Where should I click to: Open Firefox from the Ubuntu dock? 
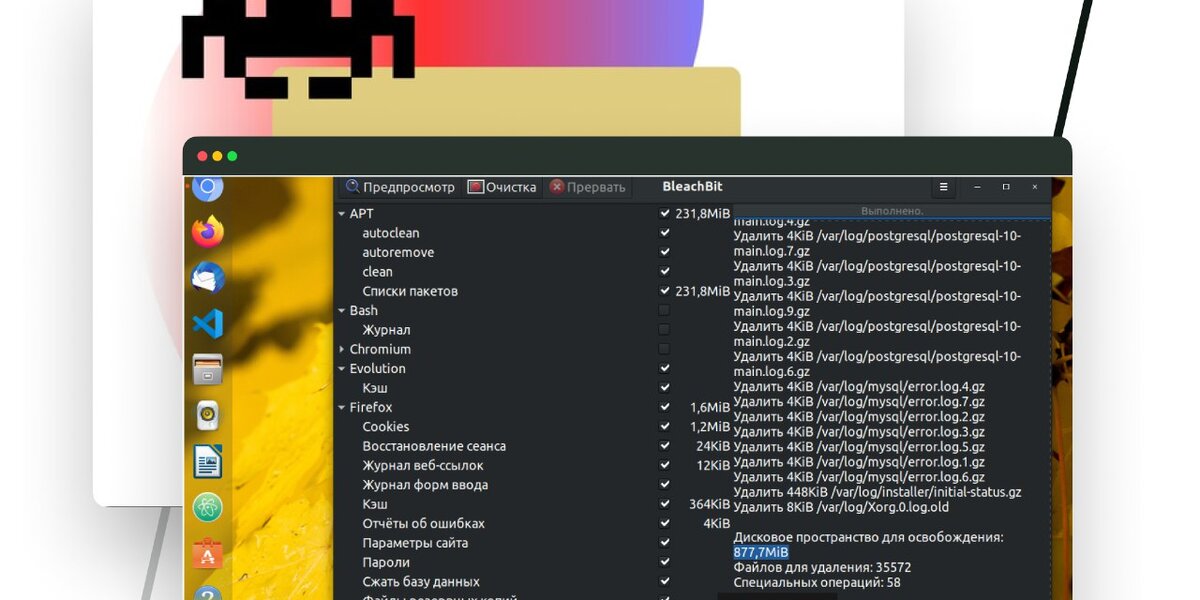(208, 232)
